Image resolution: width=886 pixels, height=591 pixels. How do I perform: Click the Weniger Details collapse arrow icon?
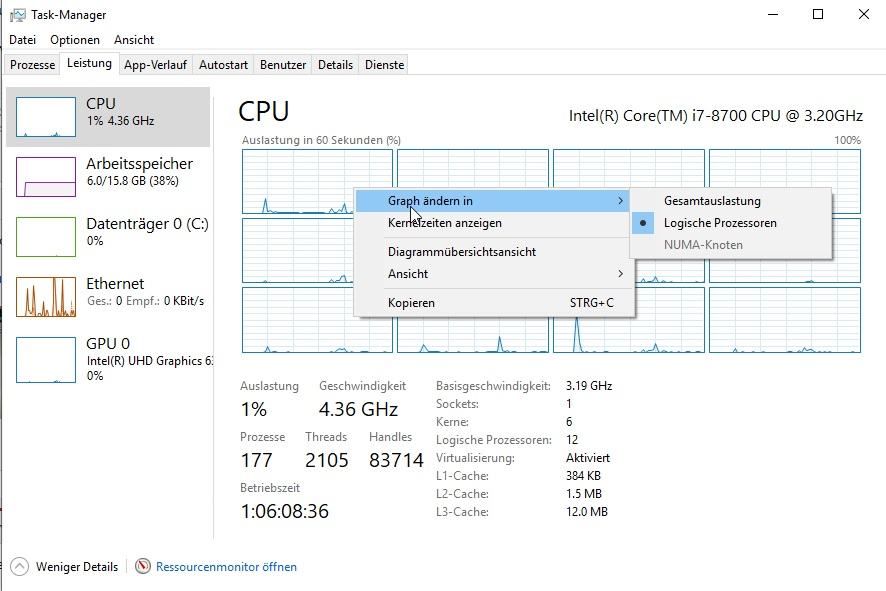click(19, 567)
